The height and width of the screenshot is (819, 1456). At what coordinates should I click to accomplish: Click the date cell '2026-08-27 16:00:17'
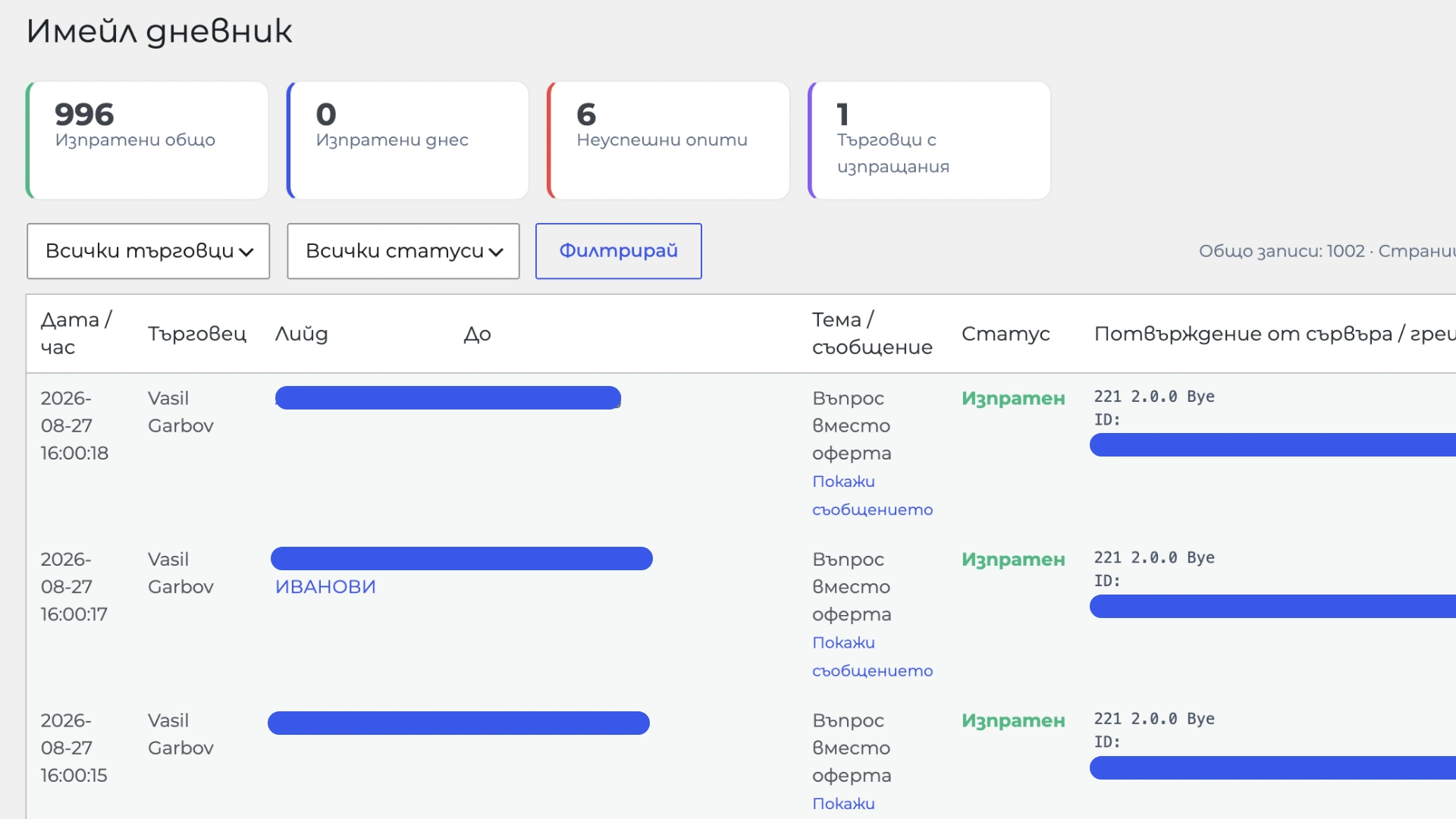pos(74,587)
